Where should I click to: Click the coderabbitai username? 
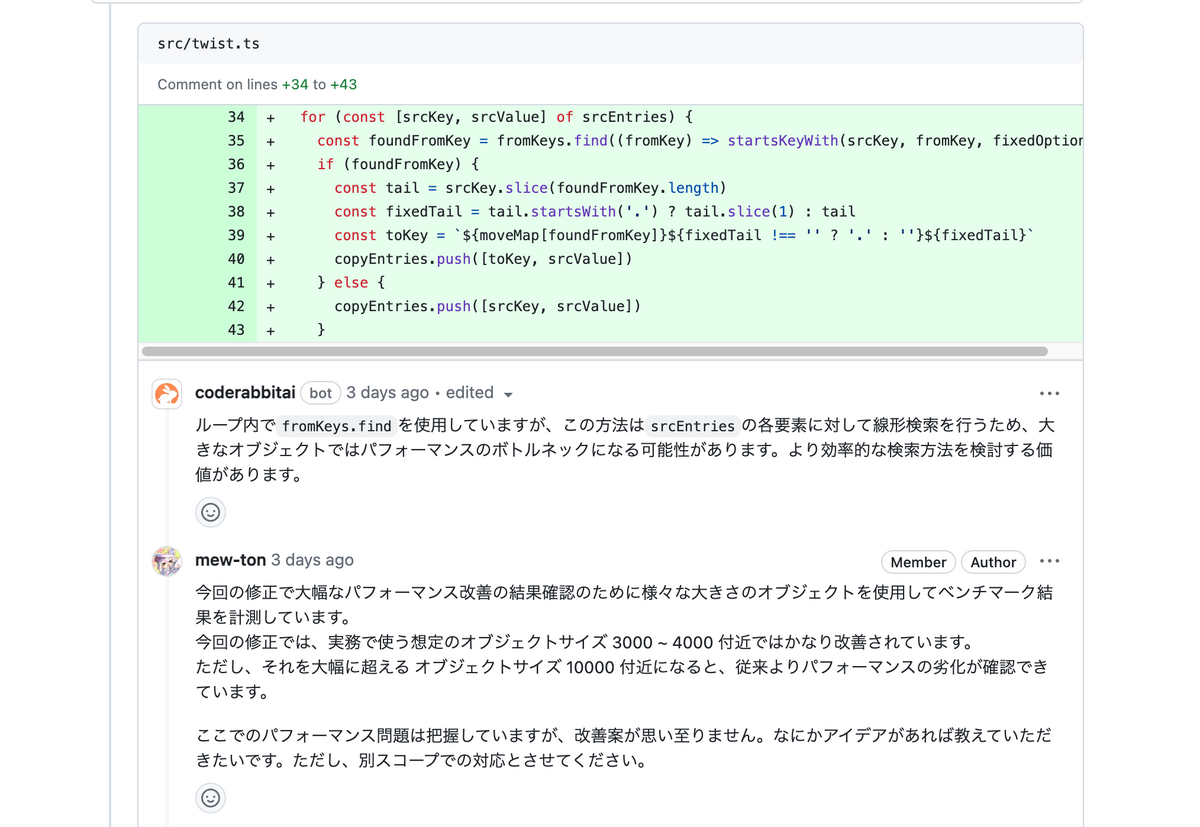244,393
